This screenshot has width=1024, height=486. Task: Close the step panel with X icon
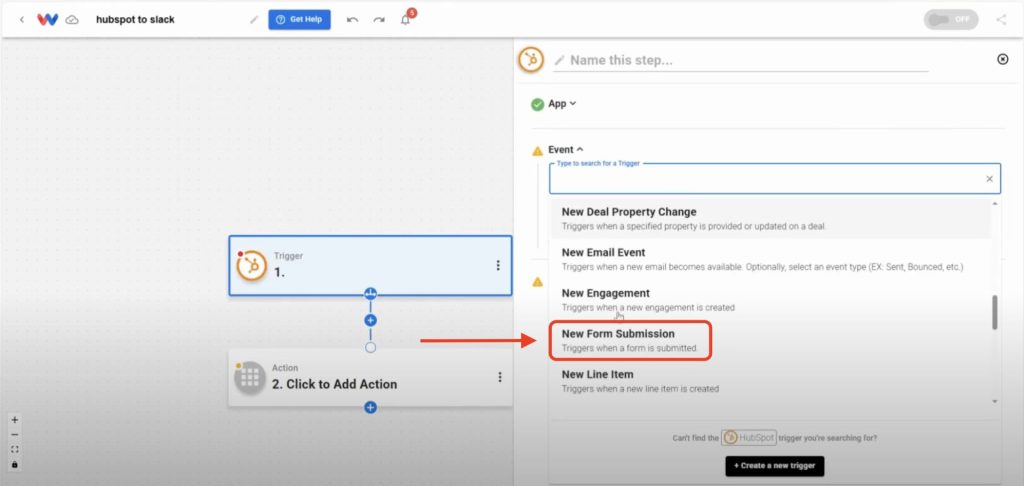[x=1002, y=59]
